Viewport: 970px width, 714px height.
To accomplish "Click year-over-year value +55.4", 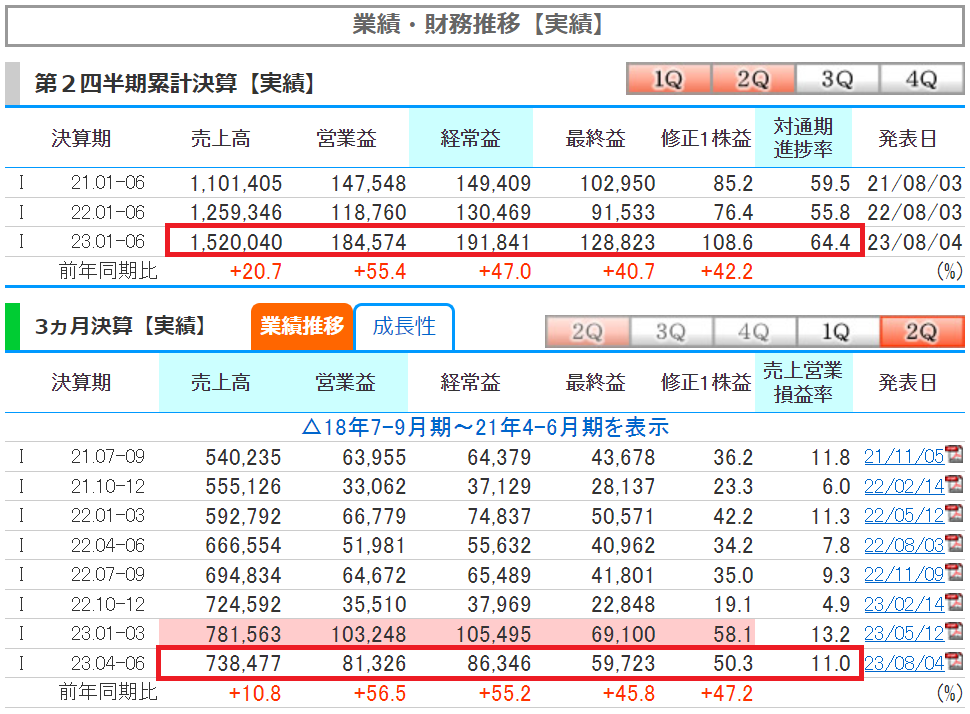I will 380,271.
